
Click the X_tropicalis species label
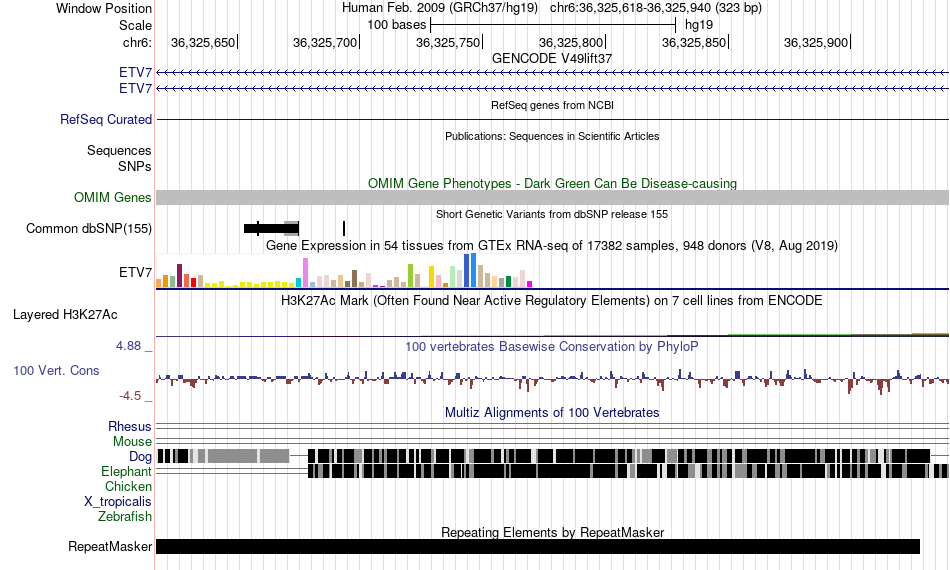coord(118,502)
